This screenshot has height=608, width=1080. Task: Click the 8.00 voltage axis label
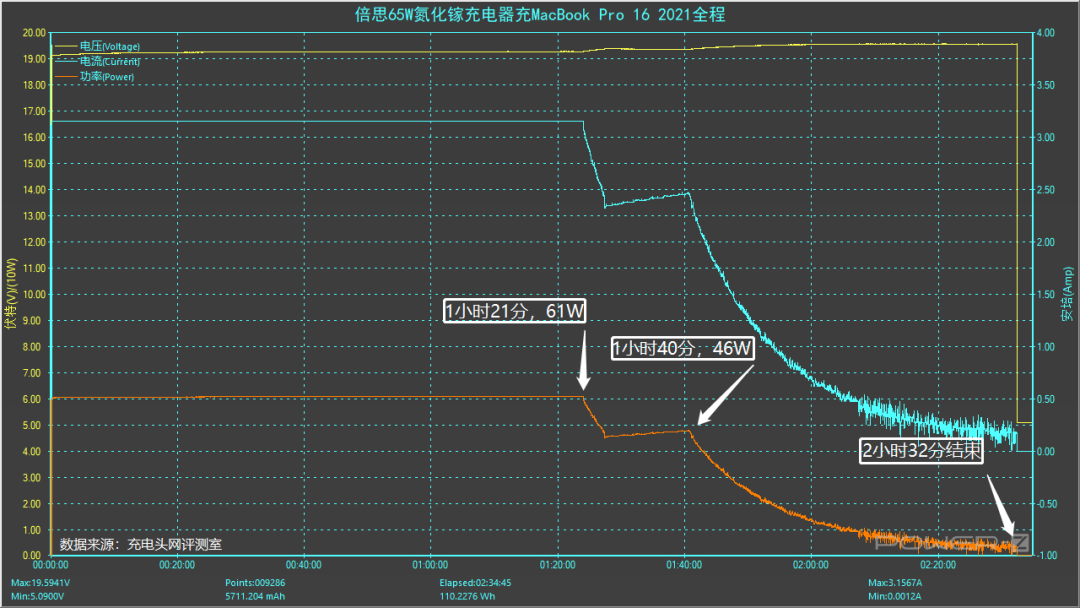pos(32,346)
